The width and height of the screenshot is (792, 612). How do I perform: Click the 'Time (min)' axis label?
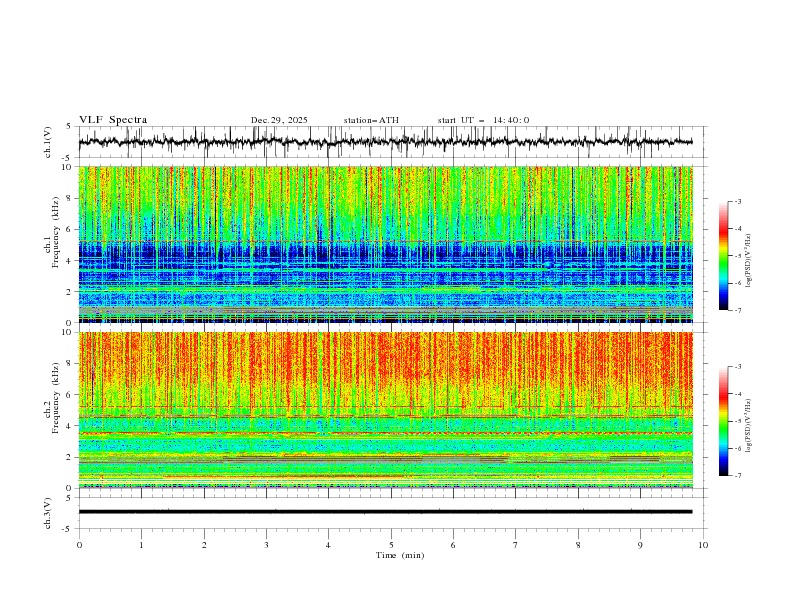pyautogui.click(x=400, y=555)
